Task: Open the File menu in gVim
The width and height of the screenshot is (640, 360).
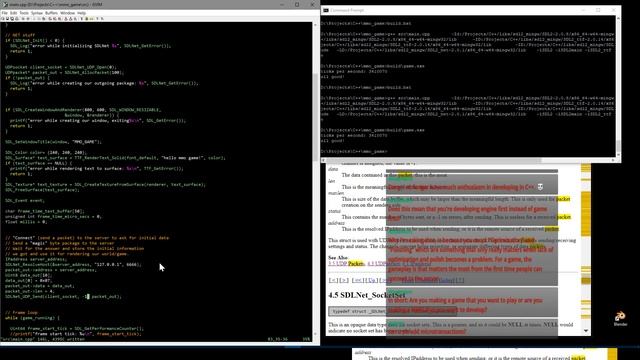Action: 4,13
